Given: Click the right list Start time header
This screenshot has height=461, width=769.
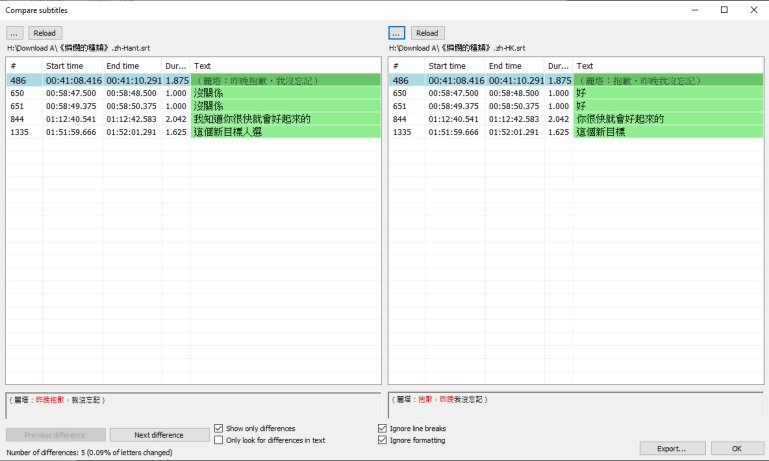Looking at the screenshot, I should [x=455, y=66].
